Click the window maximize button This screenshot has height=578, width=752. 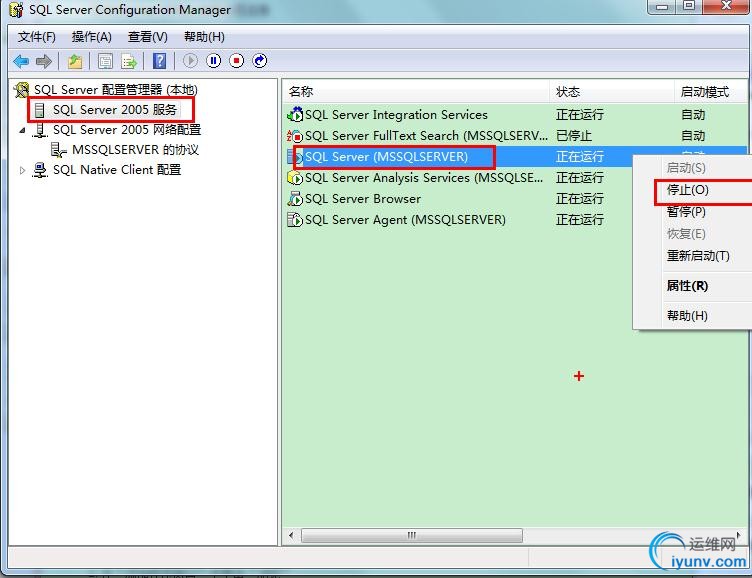(689, 6)
